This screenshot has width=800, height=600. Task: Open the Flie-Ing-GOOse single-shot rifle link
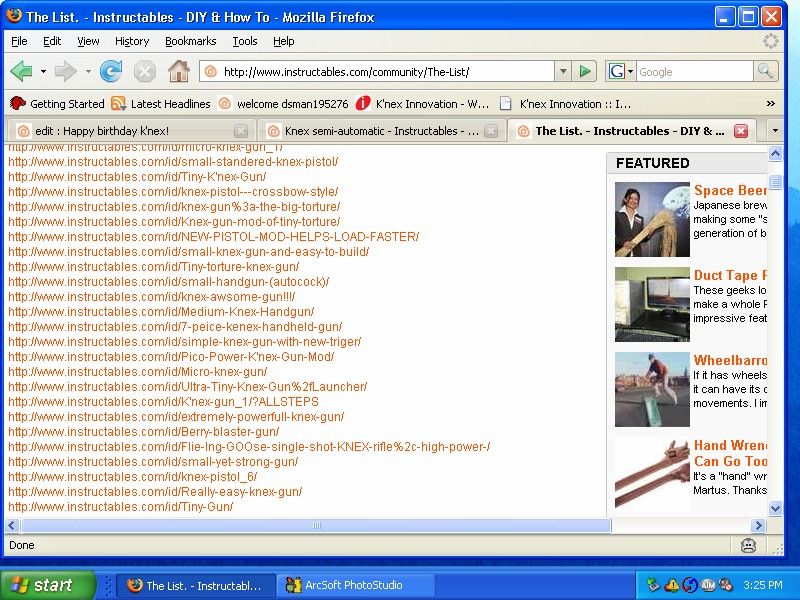point(249,447)
